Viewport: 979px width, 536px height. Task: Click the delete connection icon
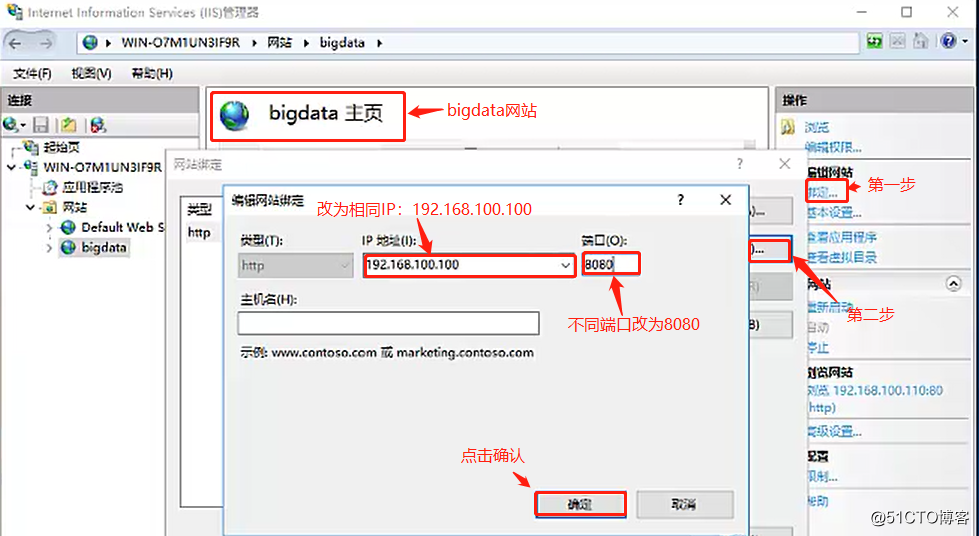(98, 124)
